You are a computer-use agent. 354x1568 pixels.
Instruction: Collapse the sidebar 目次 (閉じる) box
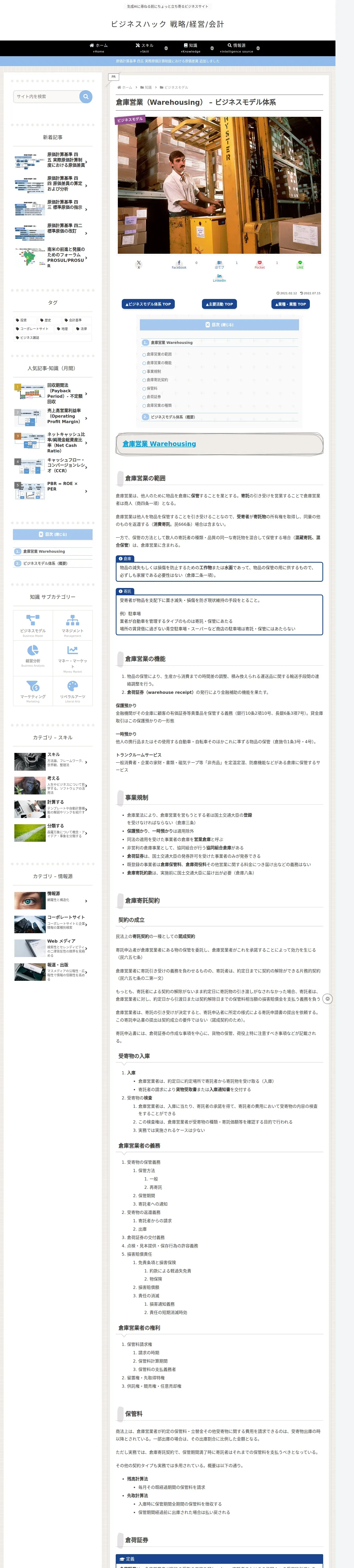click(53, 534)
